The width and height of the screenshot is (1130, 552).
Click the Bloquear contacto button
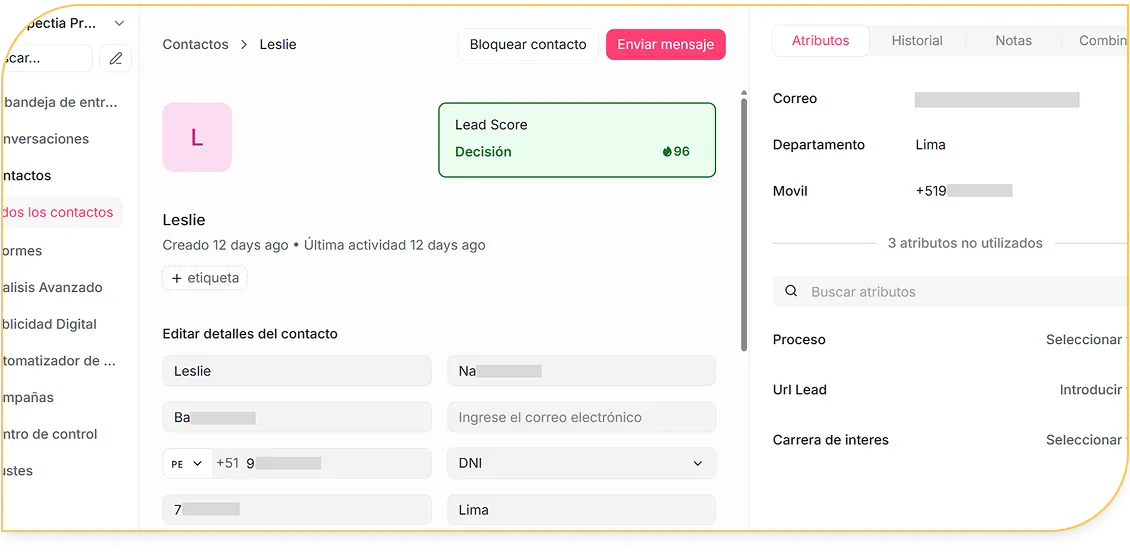click(x=528, y=45)
